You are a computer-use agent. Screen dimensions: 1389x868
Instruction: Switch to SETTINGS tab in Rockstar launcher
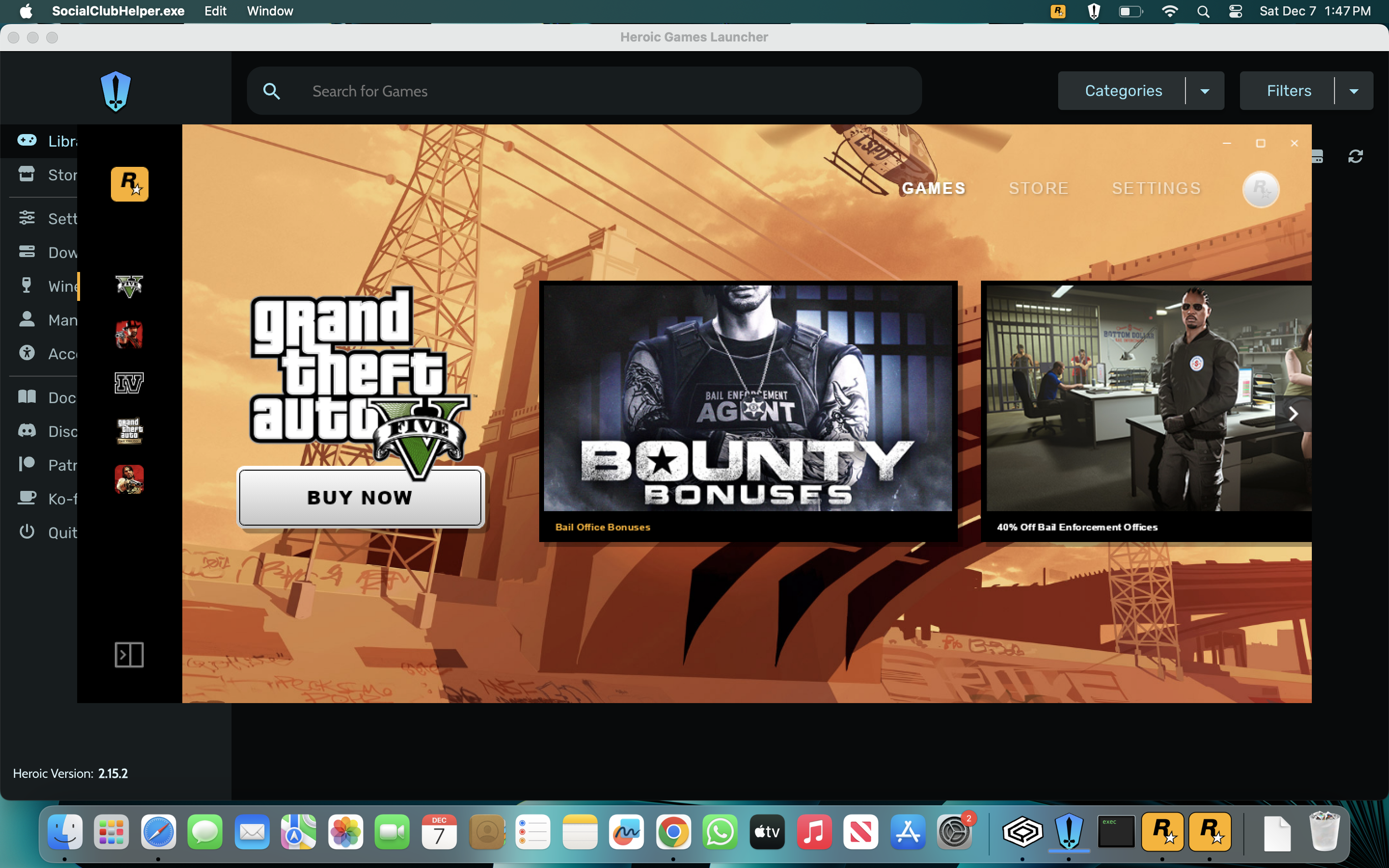[1156, 188]
